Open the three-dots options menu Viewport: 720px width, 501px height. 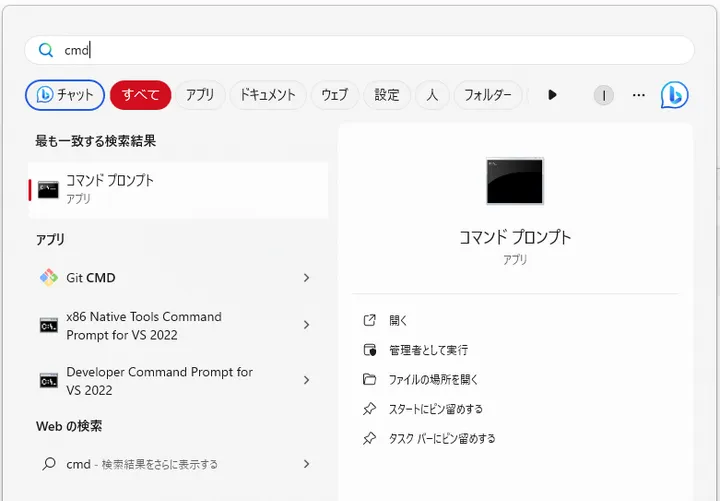point(639,95)
